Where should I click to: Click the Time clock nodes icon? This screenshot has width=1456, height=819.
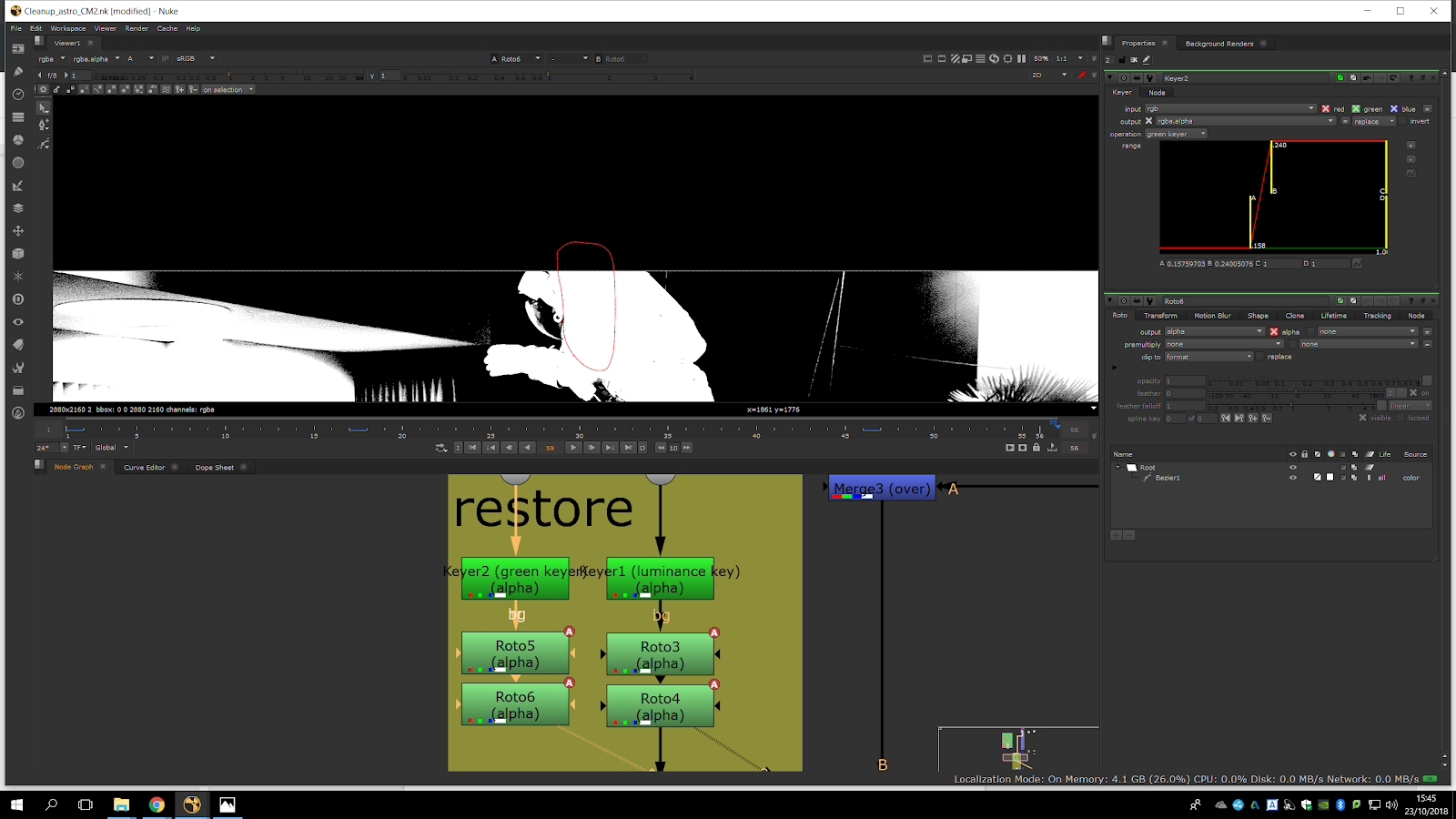17,95
